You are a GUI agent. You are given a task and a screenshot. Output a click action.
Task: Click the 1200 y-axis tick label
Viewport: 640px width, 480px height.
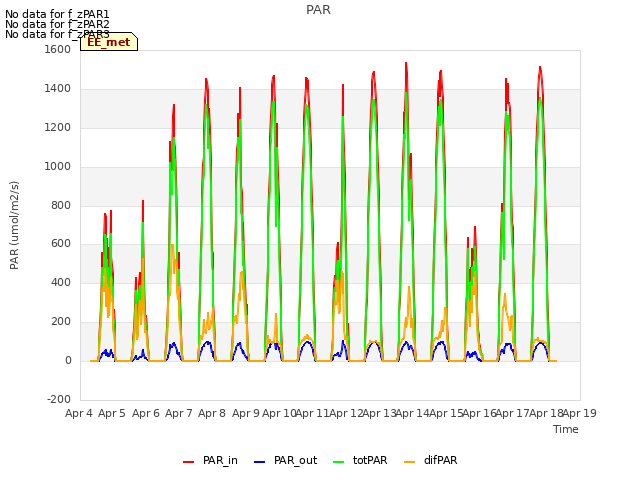pos(58,128)
